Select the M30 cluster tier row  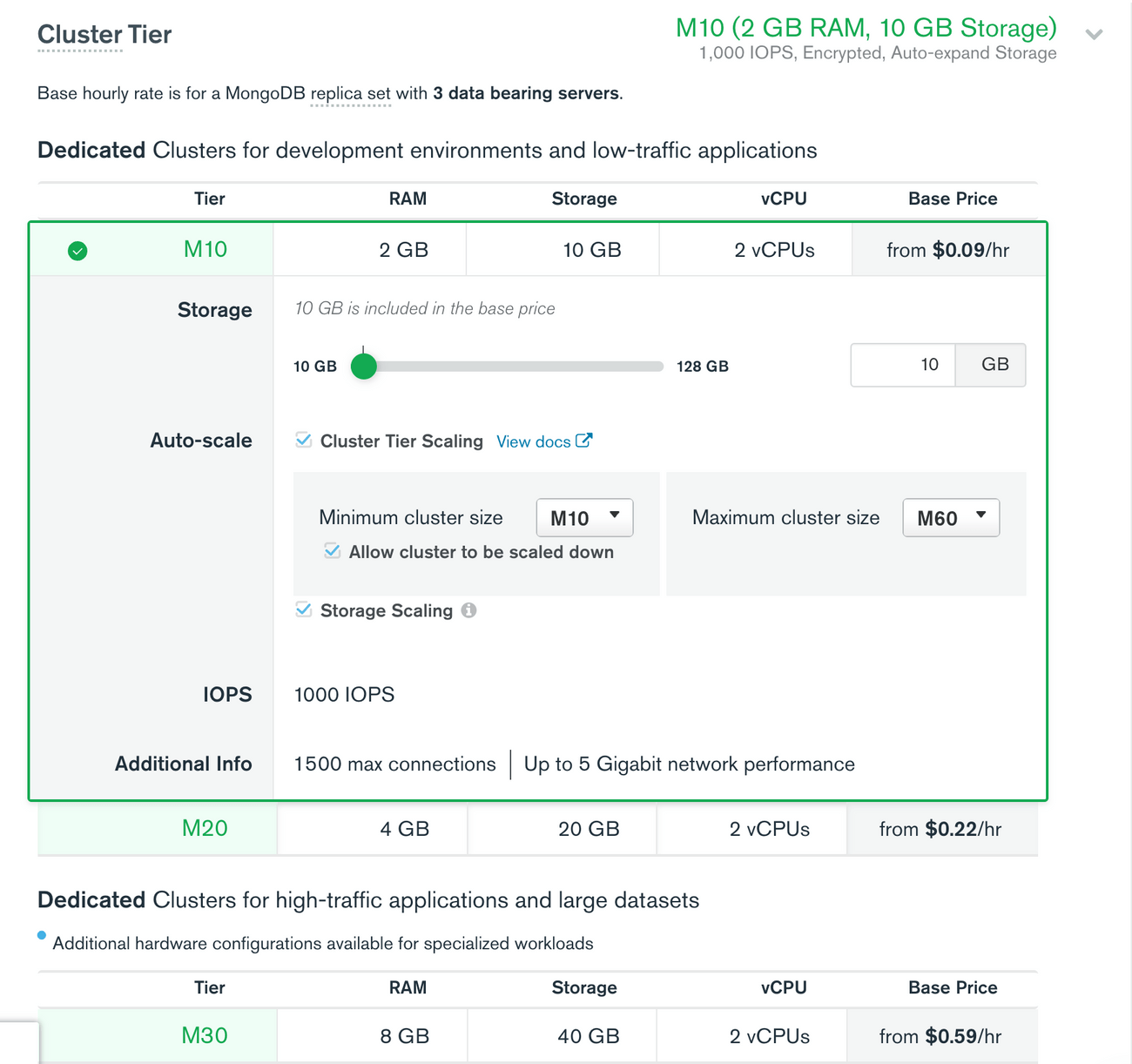[205, 1035]
